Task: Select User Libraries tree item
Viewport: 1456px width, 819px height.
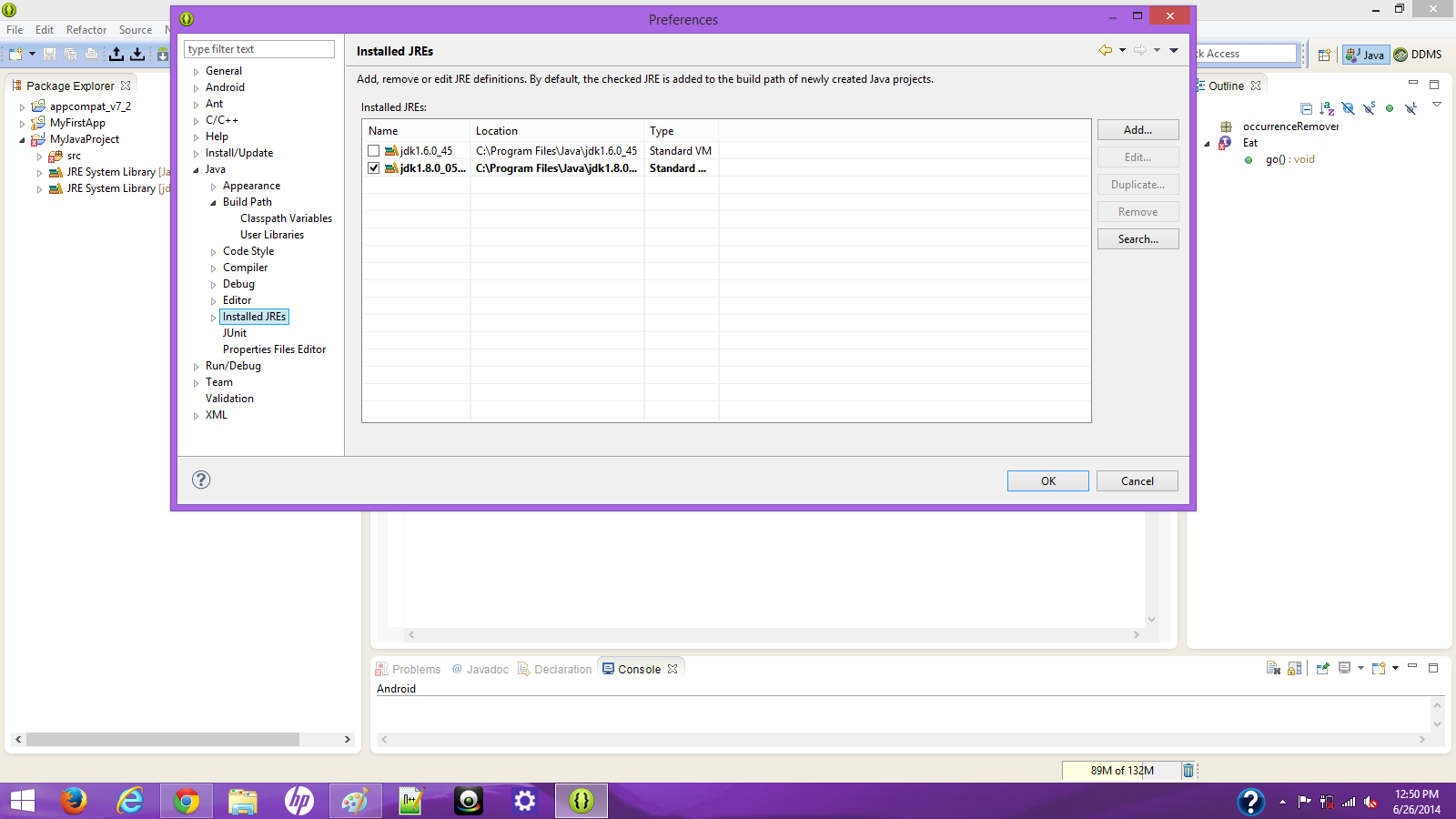Action: point(272,235)
